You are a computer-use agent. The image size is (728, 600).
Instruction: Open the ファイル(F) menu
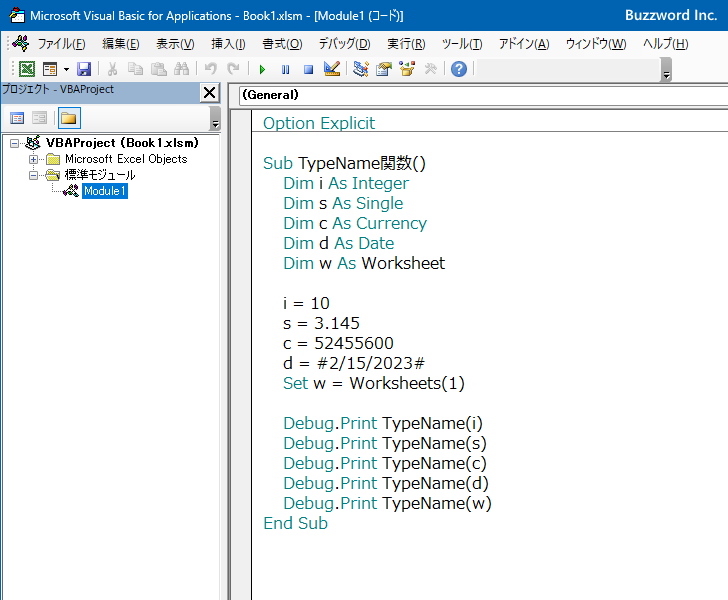coord(61,44)
